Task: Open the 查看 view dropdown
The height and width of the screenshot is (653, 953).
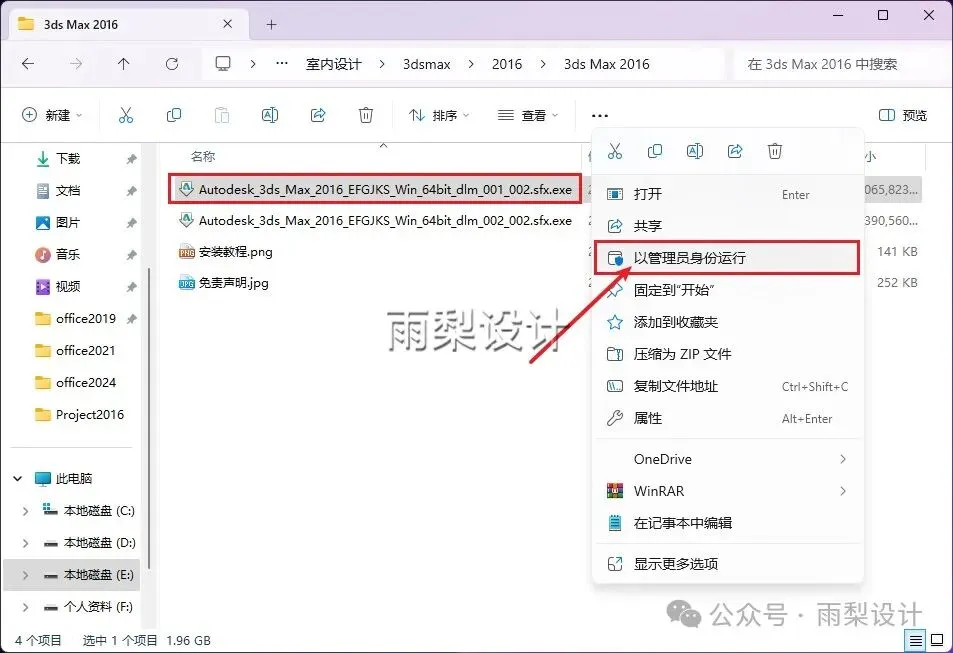Action: tap(528, 115)
